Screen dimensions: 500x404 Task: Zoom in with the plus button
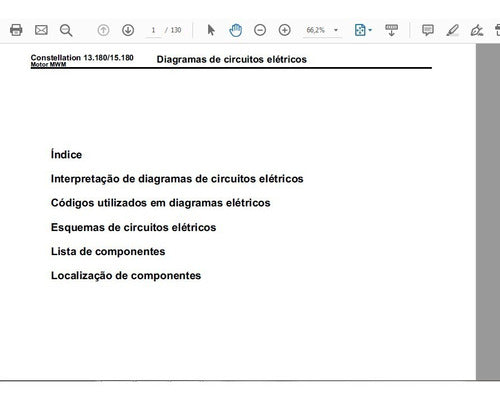(x=285, y=30)
